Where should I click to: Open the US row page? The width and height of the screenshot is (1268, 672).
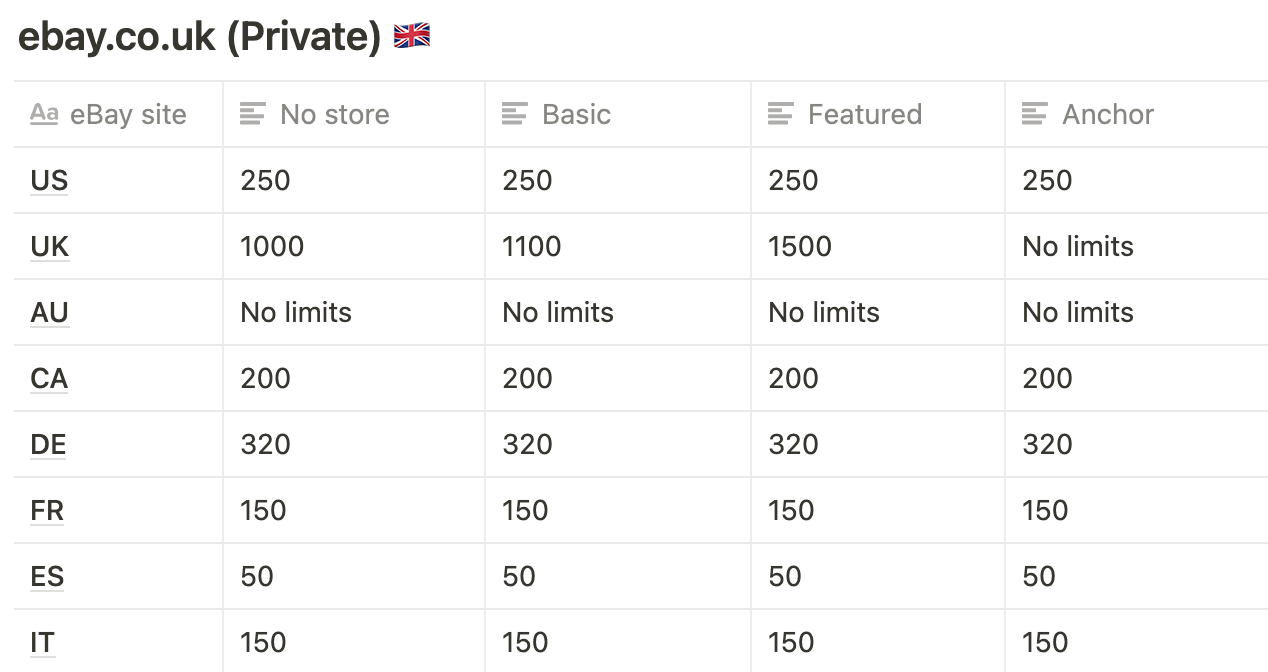(49, 180)
